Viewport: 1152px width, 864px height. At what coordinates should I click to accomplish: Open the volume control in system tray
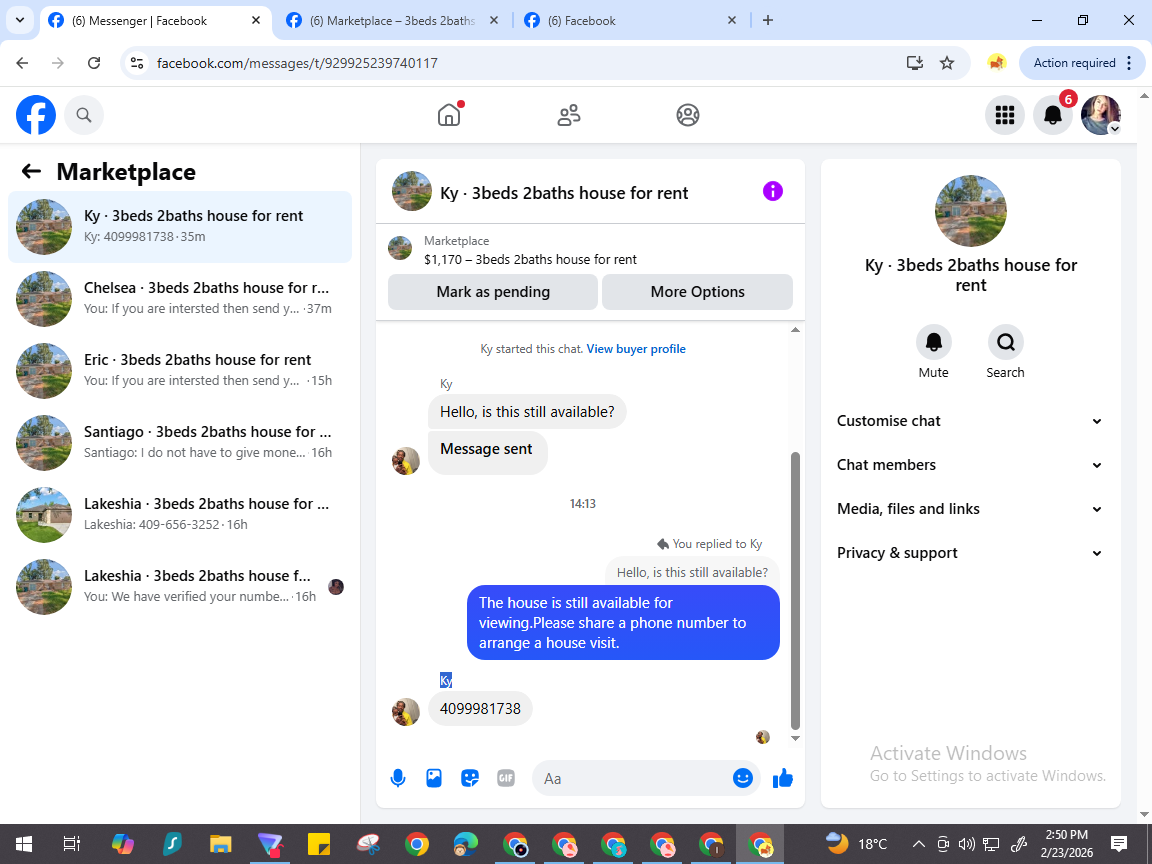[x=967, y=844]
